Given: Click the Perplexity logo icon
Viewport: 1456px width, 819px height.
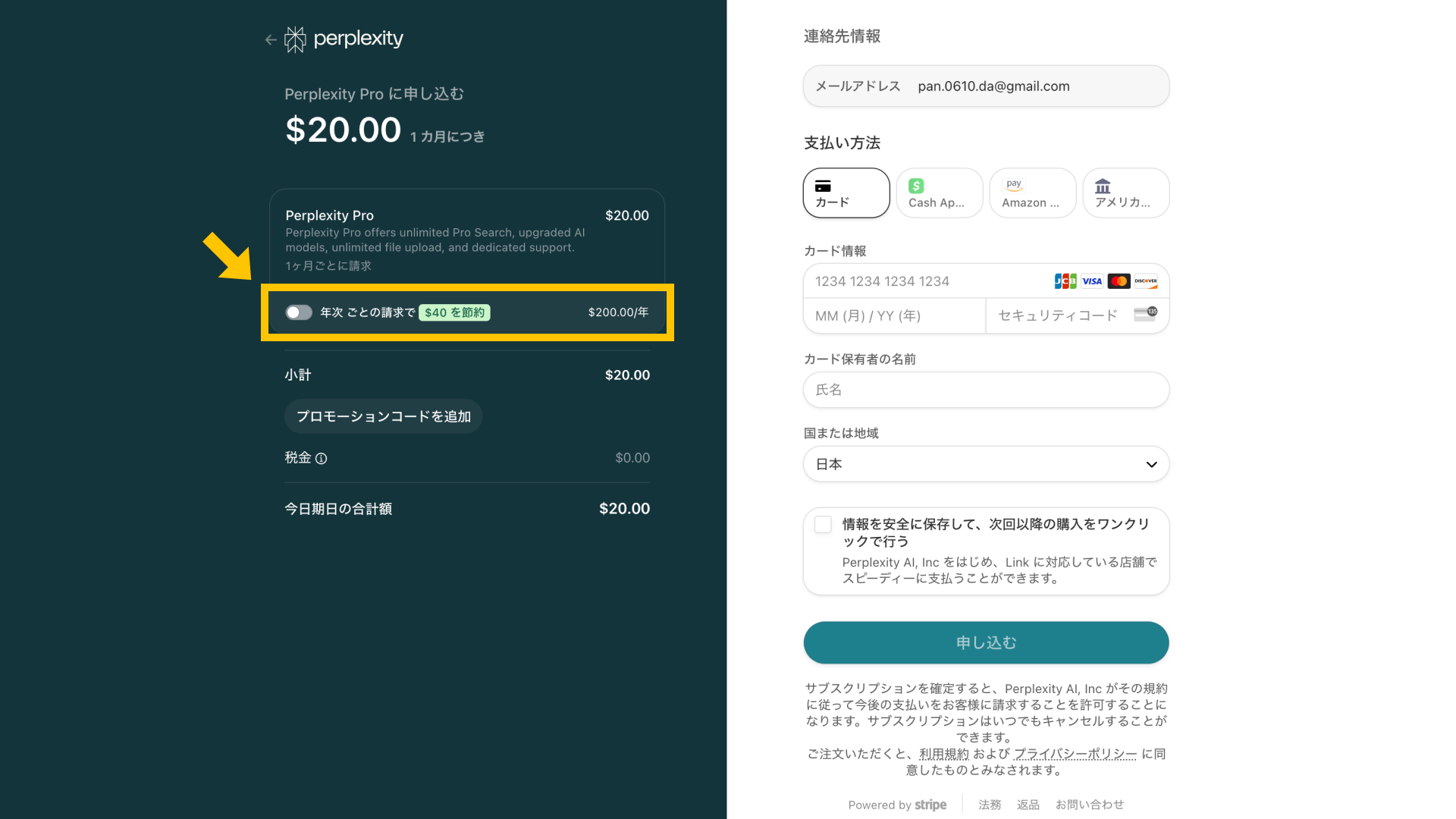Looking at the screenshot, I should [294, 39].
